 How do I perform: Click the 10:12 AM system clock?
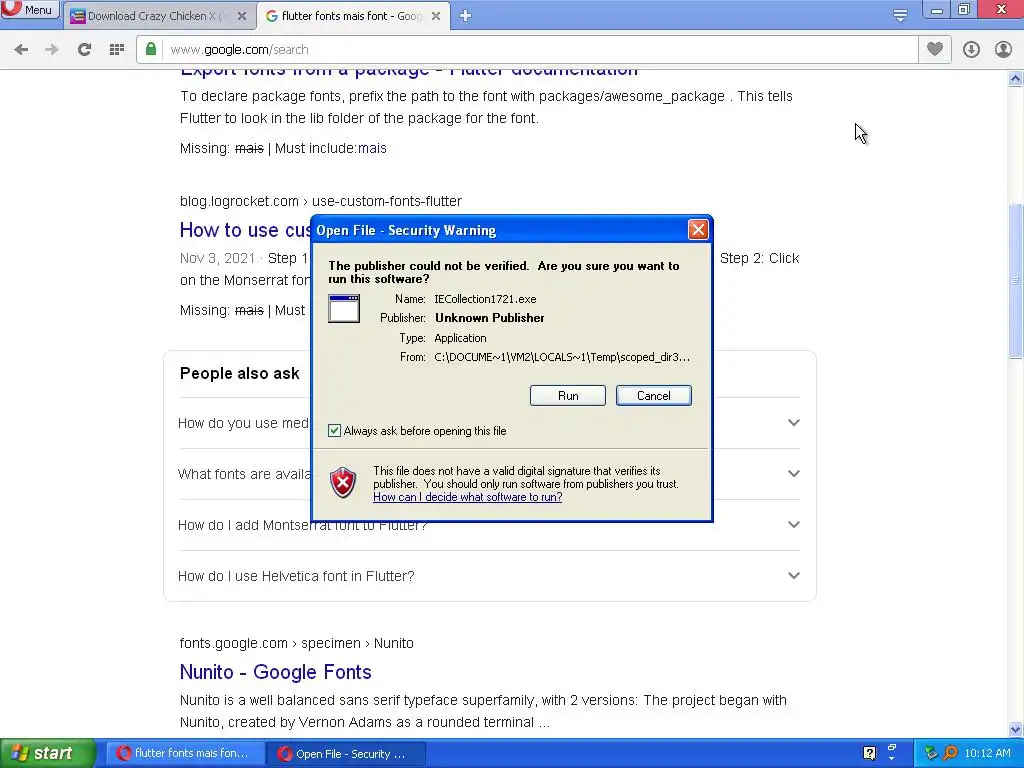pos(987,753)
